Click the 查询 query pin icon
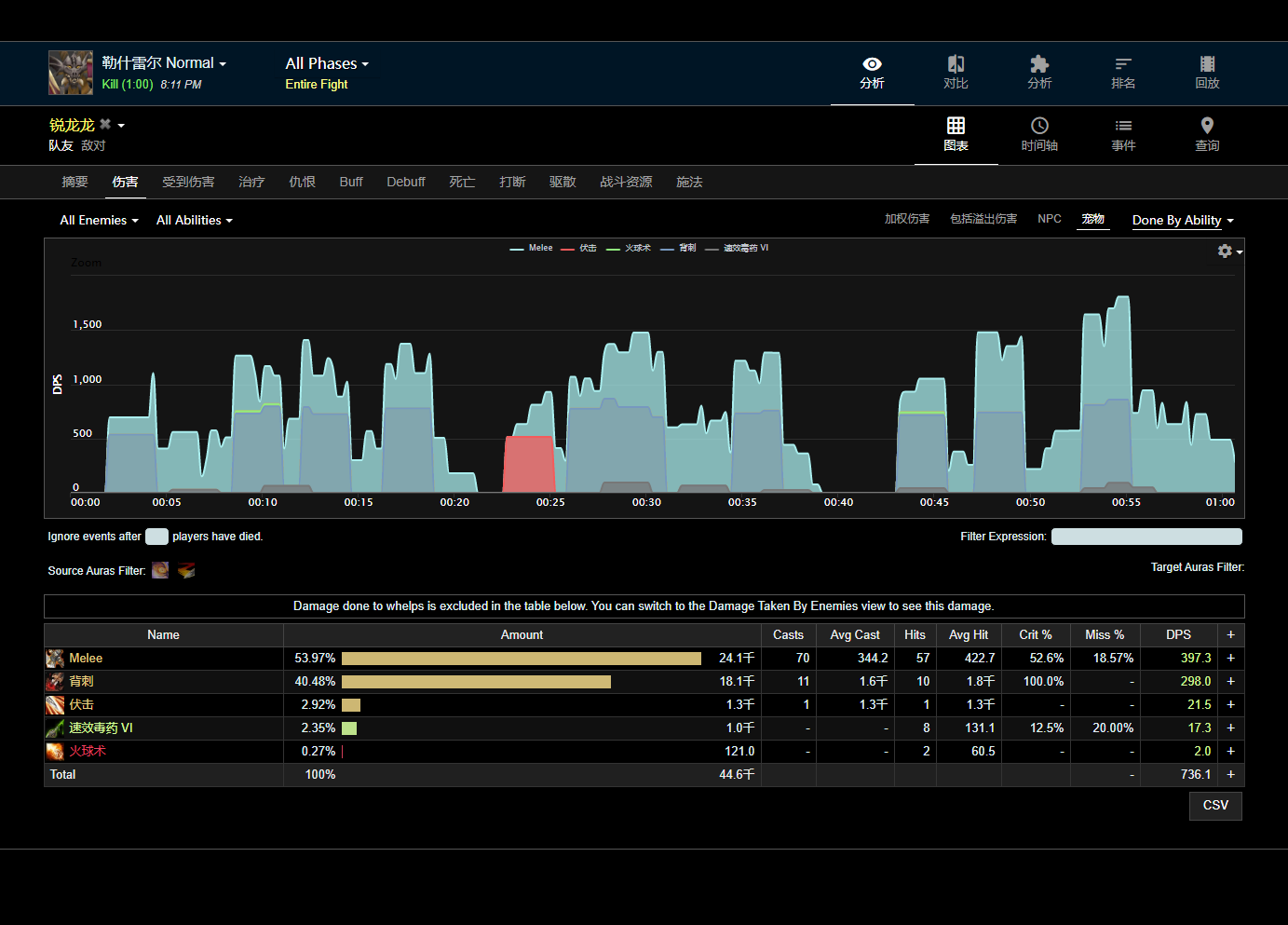Viewport: 1288px width, 925px height. (1207, 126)
